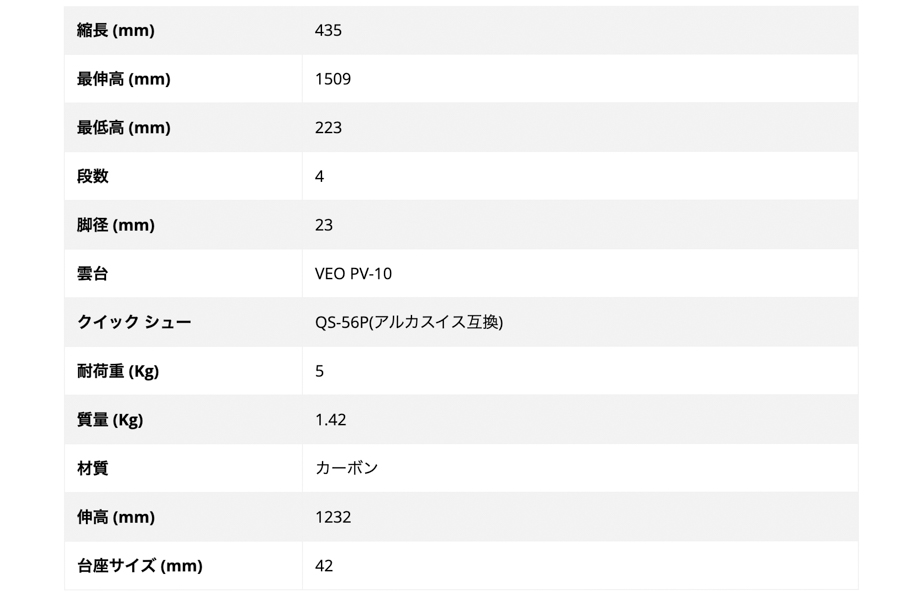Click the 質量 (Kg) label

tap(110, 420)
